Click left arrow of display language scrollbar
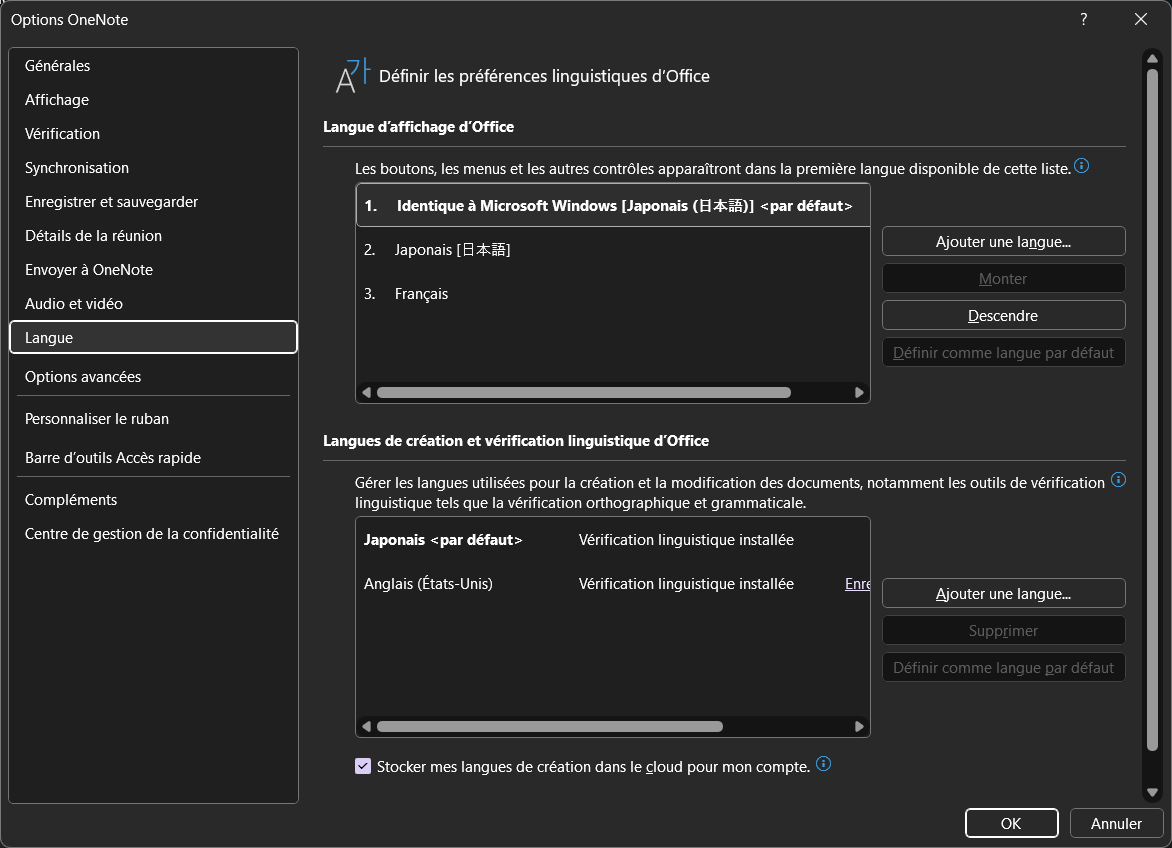 pyautogui.click(x=366, y=392)
